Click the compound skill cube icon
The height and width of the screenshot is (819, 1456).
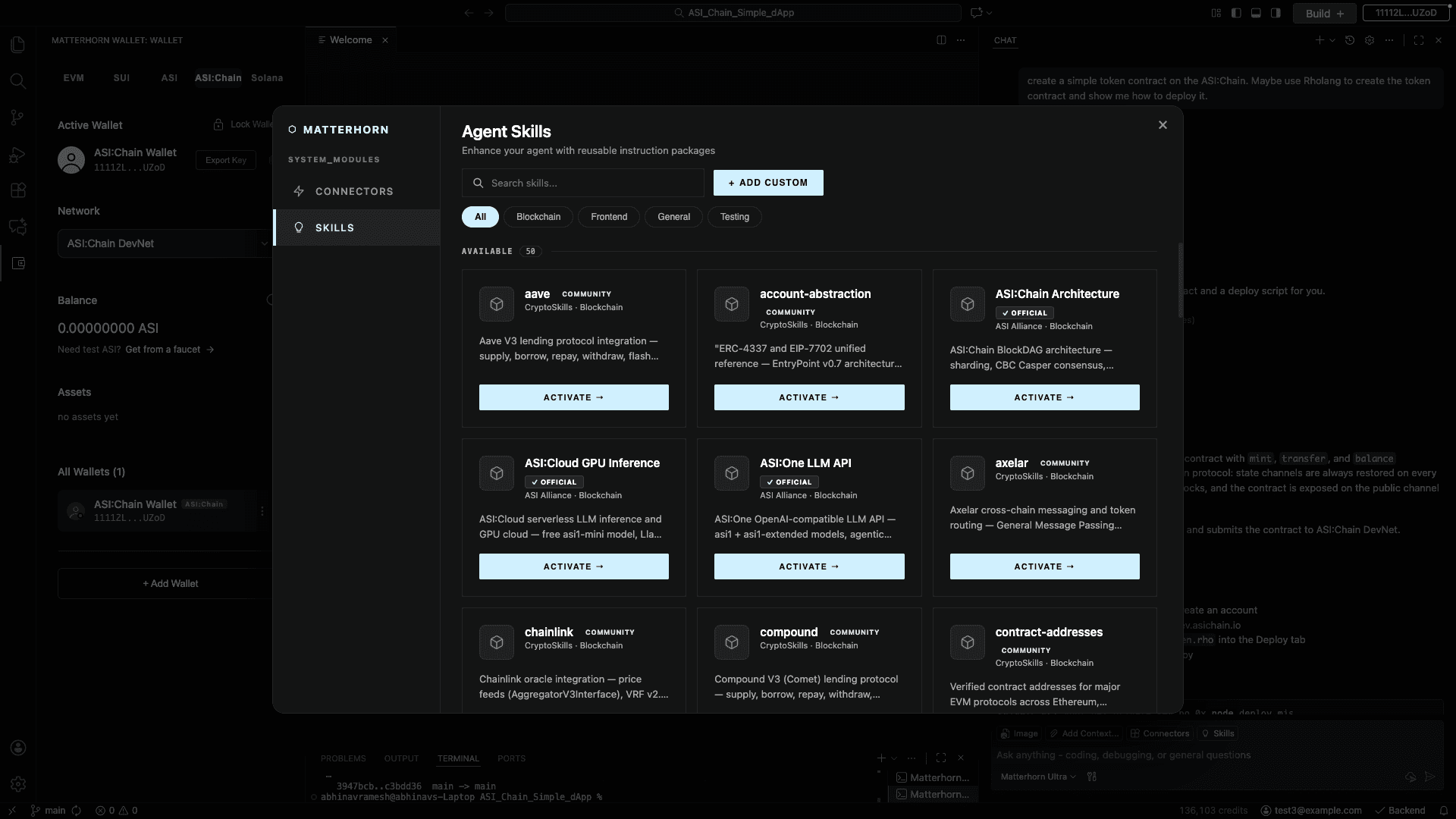pyautogui.click(x=732, y=642)
